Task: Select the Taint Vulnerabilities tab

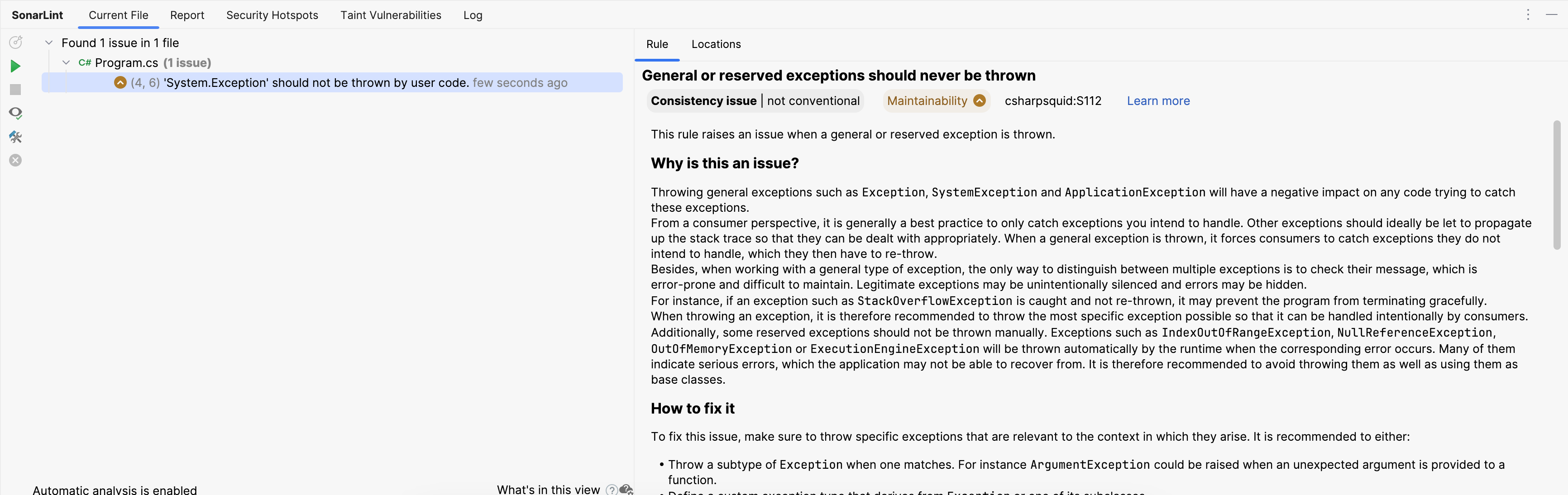Action: (390, 15)
